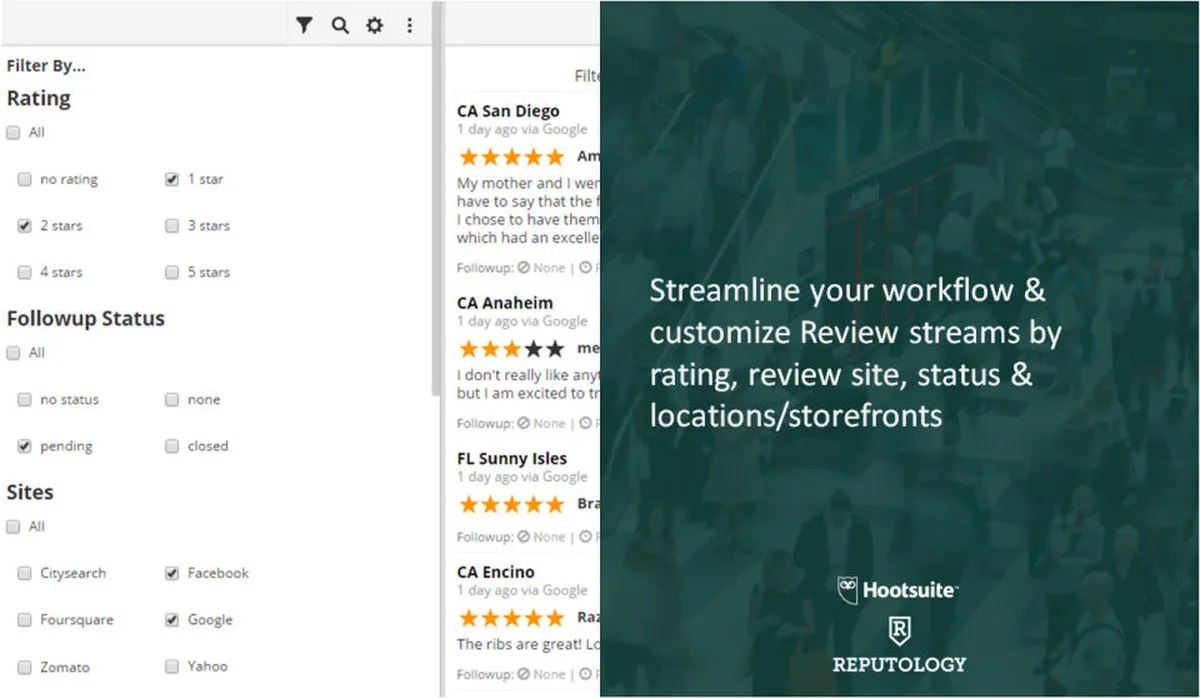Enable the Foursquare site filter
This screenshot has height=698, width=1200.
click(x=24, y=620)
